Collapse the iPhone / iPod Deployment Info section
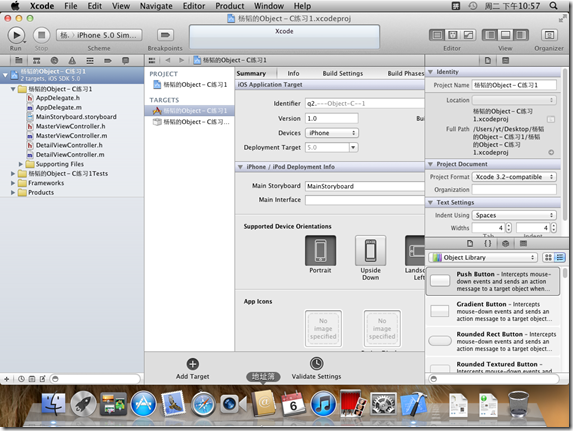The height and width of the screenshot is (431, 573). tap(240, 167)
